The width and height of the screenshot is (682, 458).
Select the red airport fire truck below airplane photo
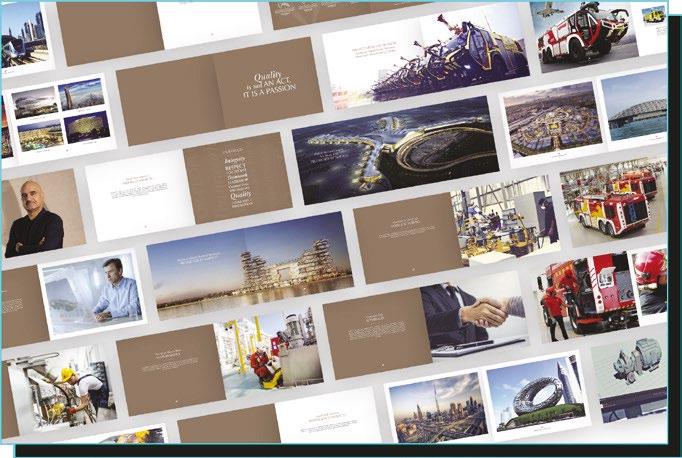[584, 35]
